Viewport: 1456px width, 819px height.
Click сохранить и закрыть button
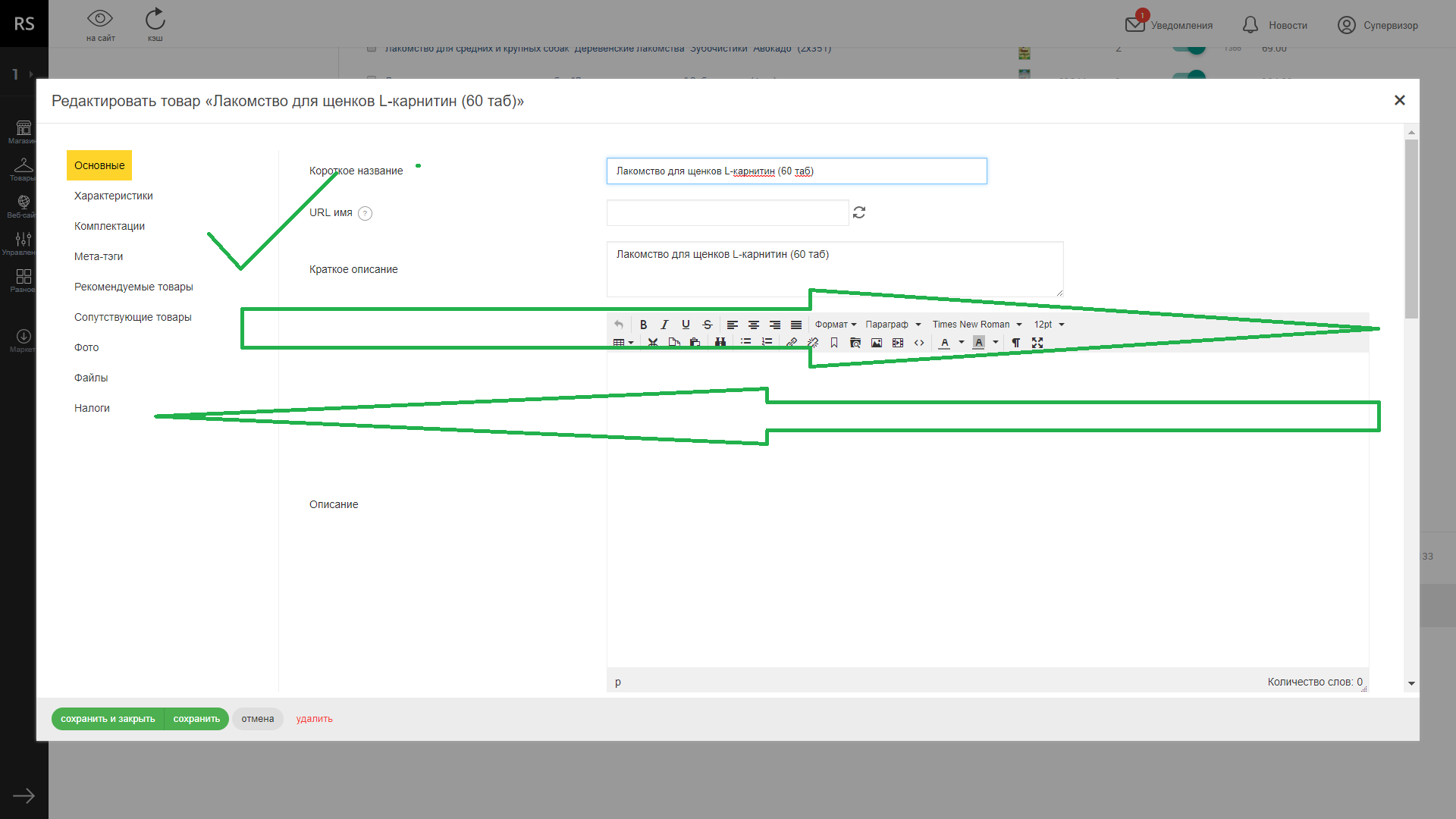point(108,719)
